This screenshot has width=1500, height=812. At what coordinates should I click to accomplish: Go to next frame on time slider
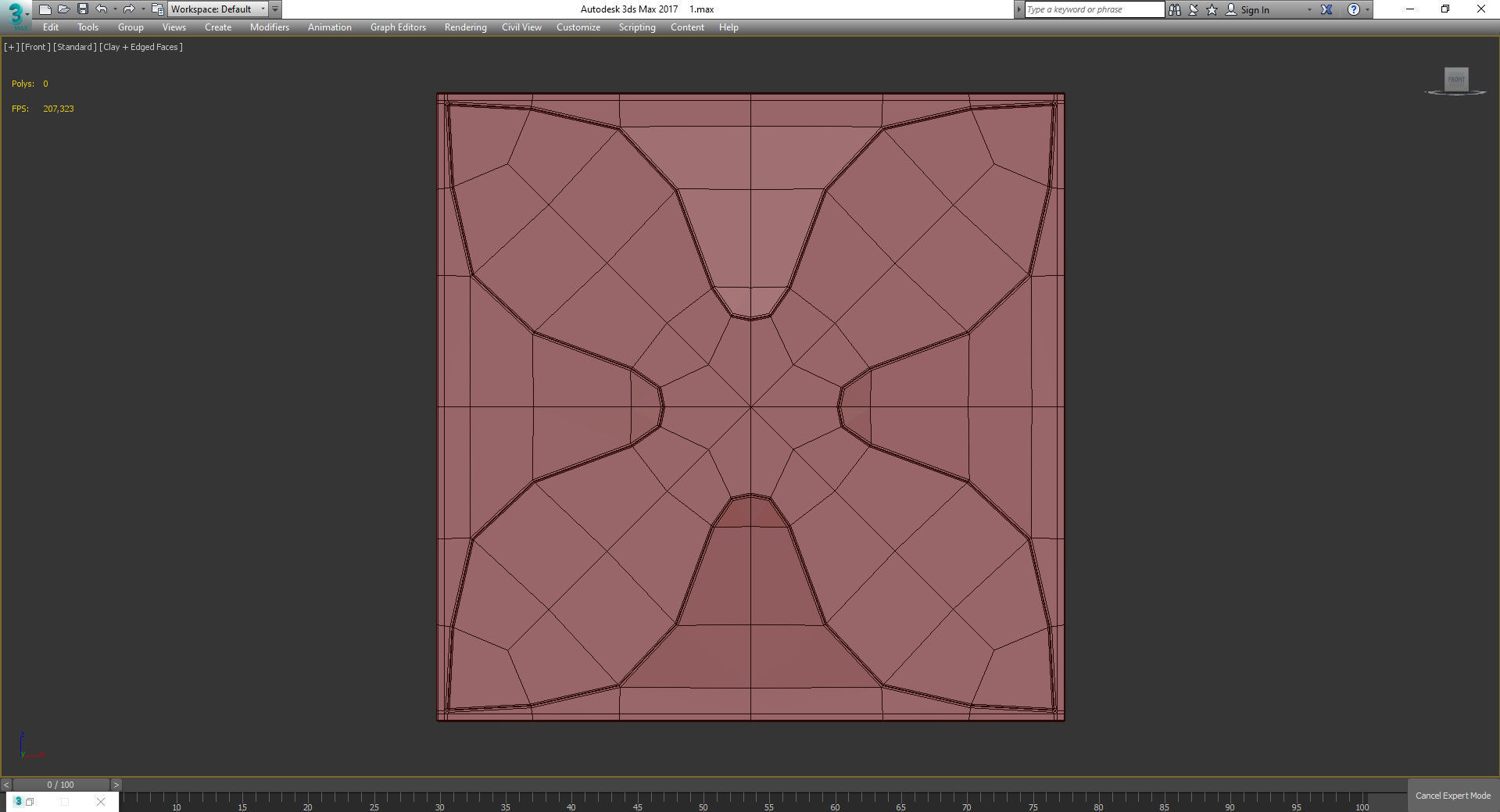(x=116, y=785)
